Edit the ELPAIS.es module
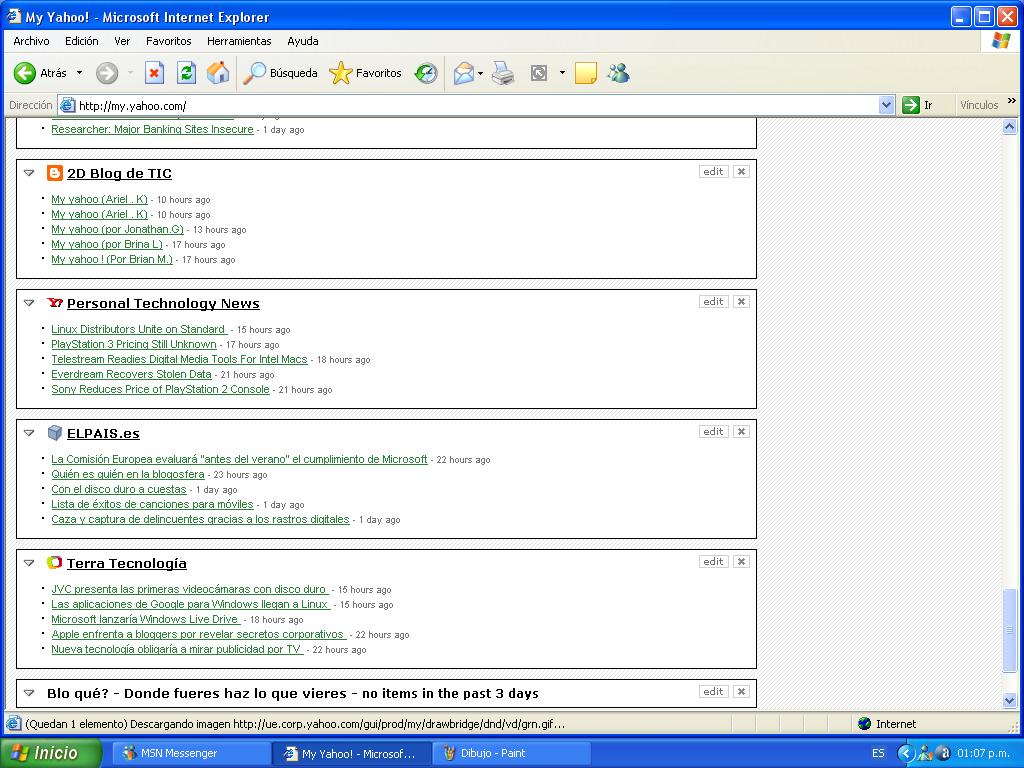Viewport: 1024px width, 768px height. (713, 432)
